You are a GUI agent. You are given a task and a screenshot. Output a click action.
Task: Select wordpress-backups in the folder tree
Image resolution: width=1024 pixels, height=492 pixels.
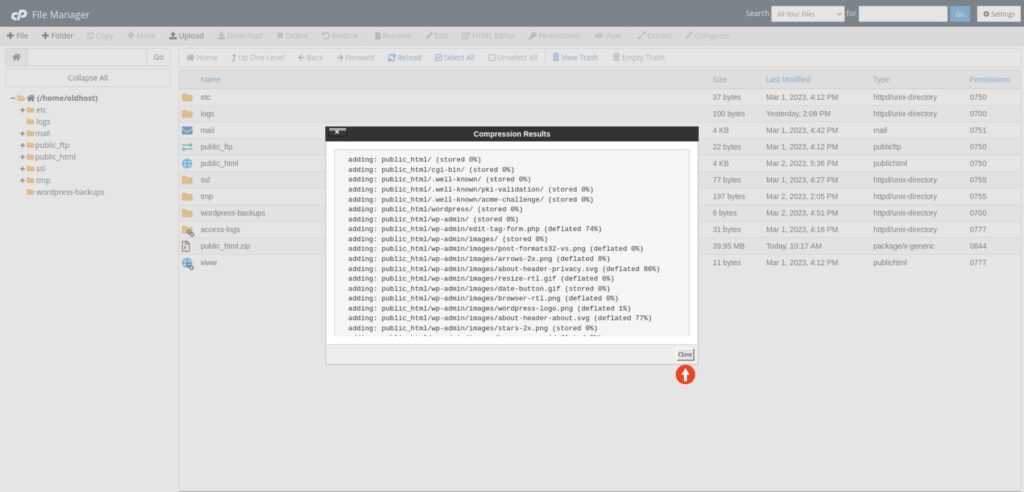click(70, 192)
